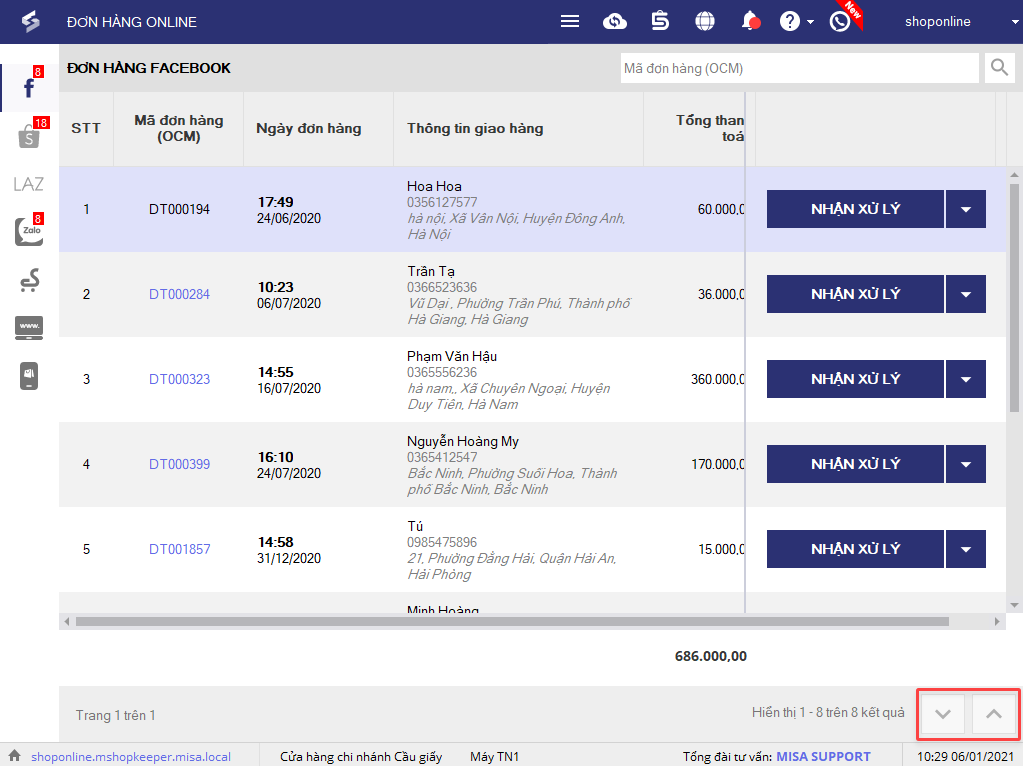Open the phone support icon marked New
This screenshot has height=766, width=1023.
(840, 21)
